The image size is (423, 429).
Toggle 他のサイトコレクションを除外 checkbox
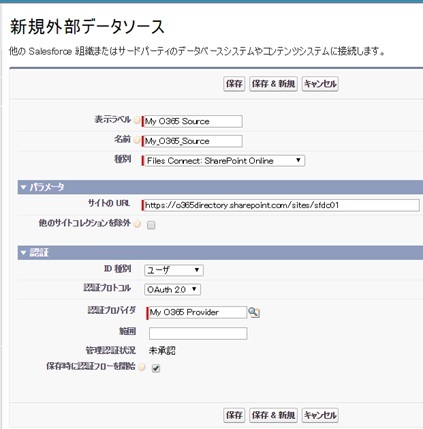point(151,225)
